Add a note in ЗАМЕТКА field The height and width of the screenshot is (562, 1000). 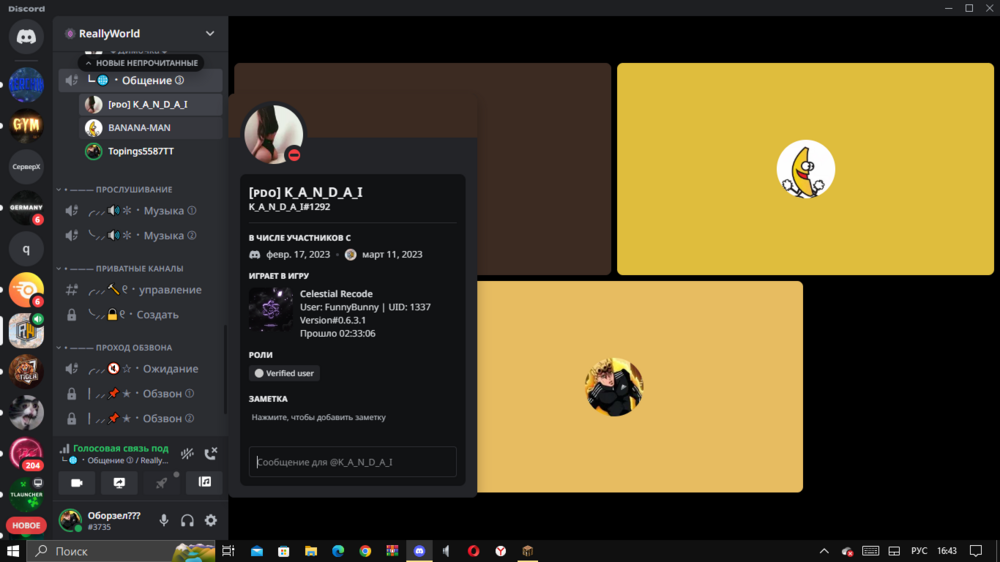[x=352, y=417]
